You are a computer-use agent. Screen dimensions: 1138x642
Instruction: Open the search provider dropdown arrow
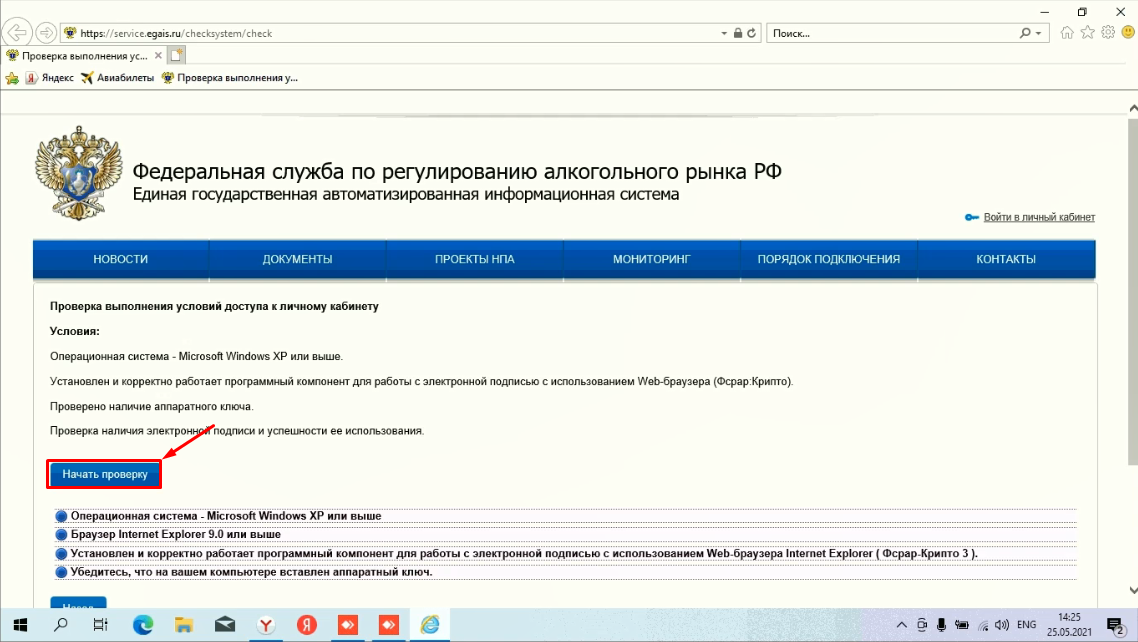coord(1039,33)
